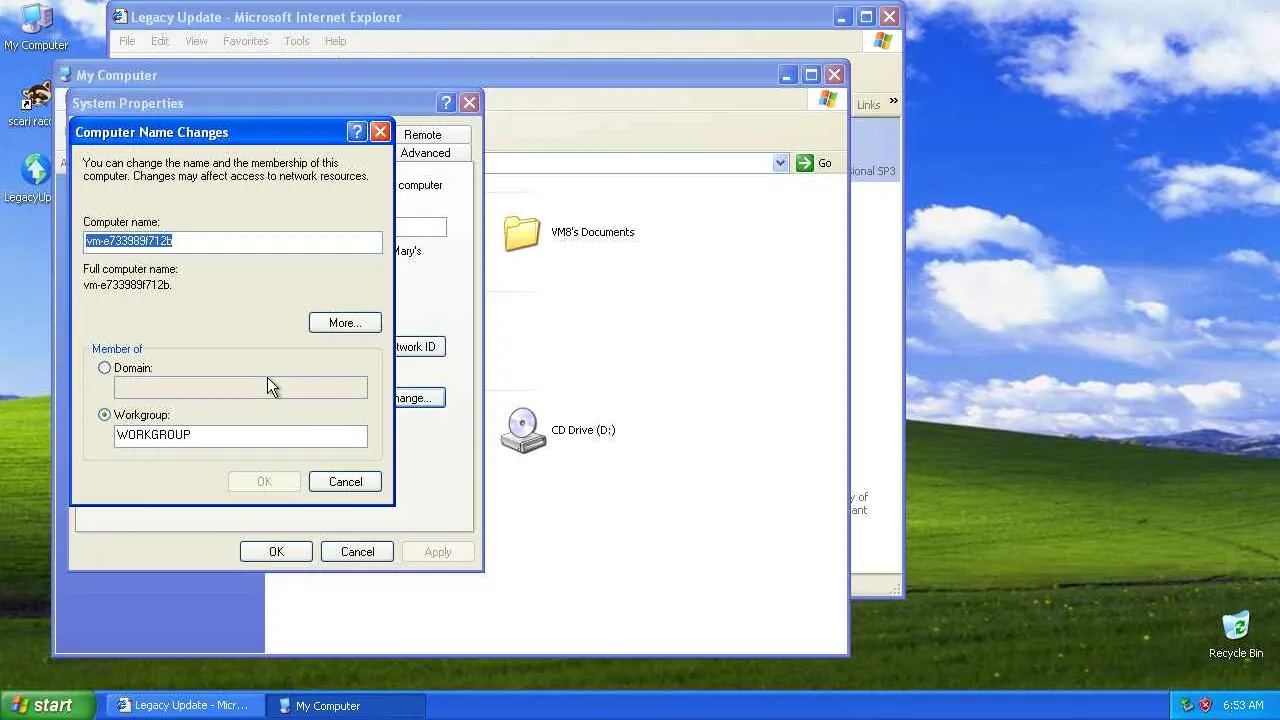This screenshot has height=720, width=1280.
Task: Click the Internet Explorer title bar icon
Action: click(x=121, y=17)
